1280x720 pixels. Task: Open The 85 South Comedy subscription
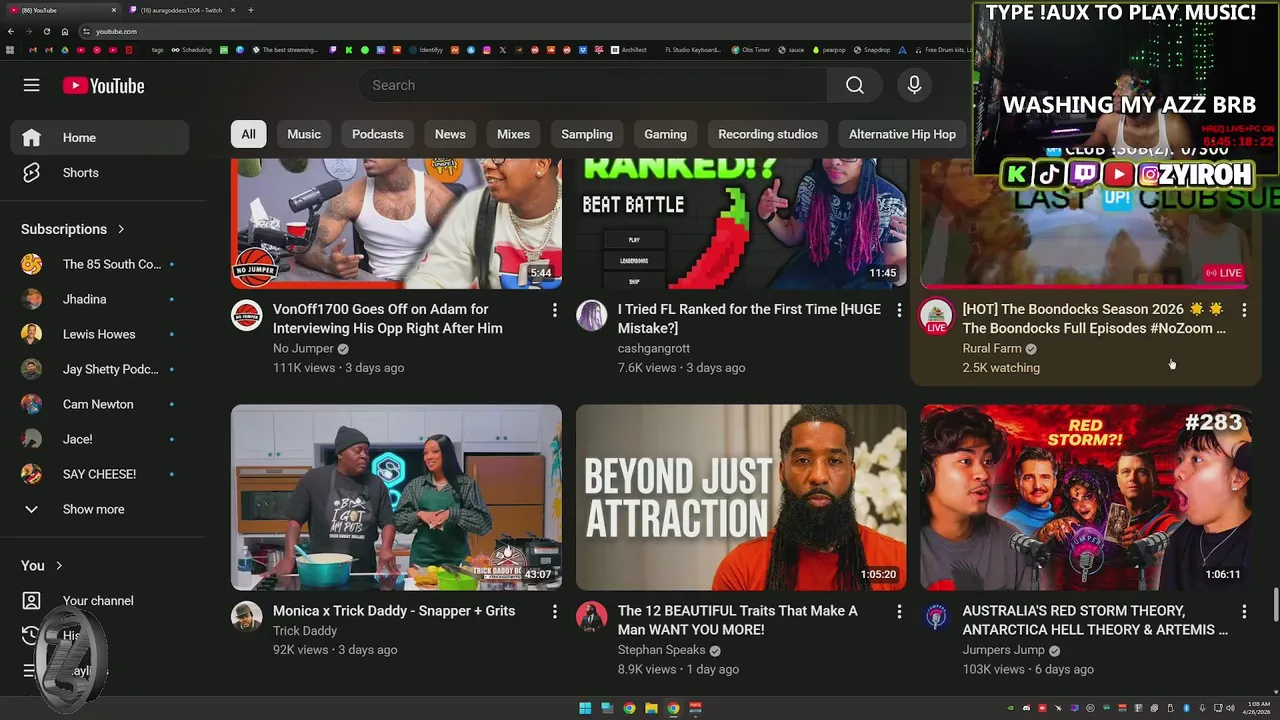tap(100, 264)
